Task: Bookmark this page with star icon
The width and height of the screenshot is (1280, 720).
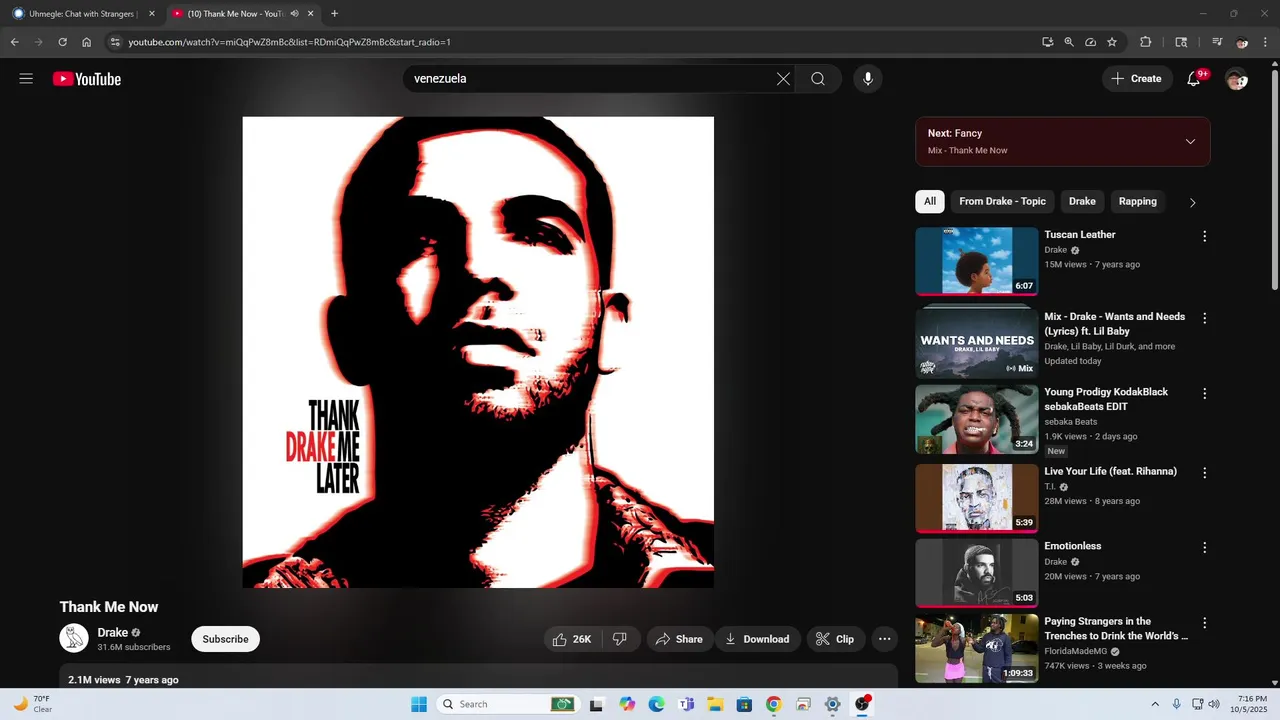Action: (1112, 42)
